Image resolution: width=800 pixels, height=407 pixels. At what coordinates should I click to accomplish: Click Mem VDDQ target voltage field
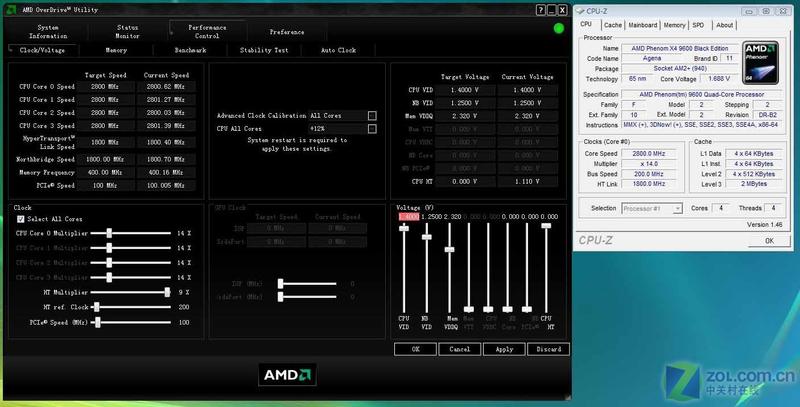(465, 116)
